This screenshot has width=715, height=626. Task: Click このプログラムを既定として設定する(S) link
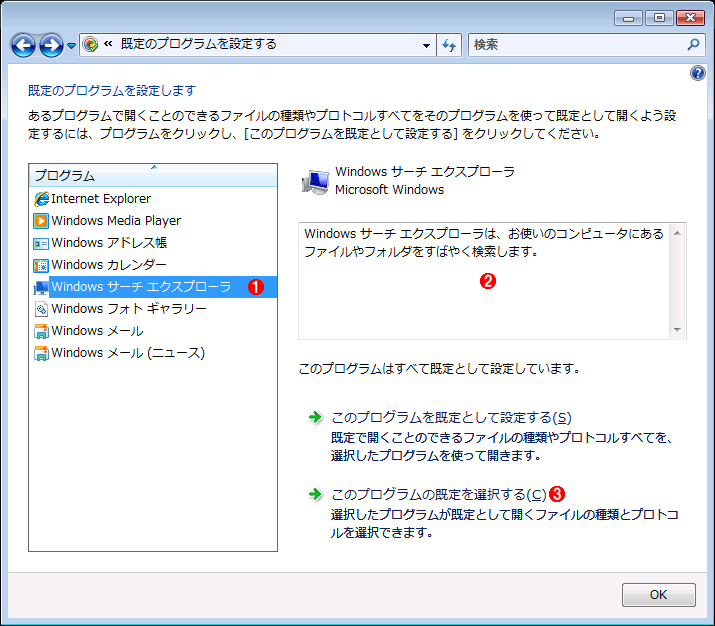click(x=451, y=418)
